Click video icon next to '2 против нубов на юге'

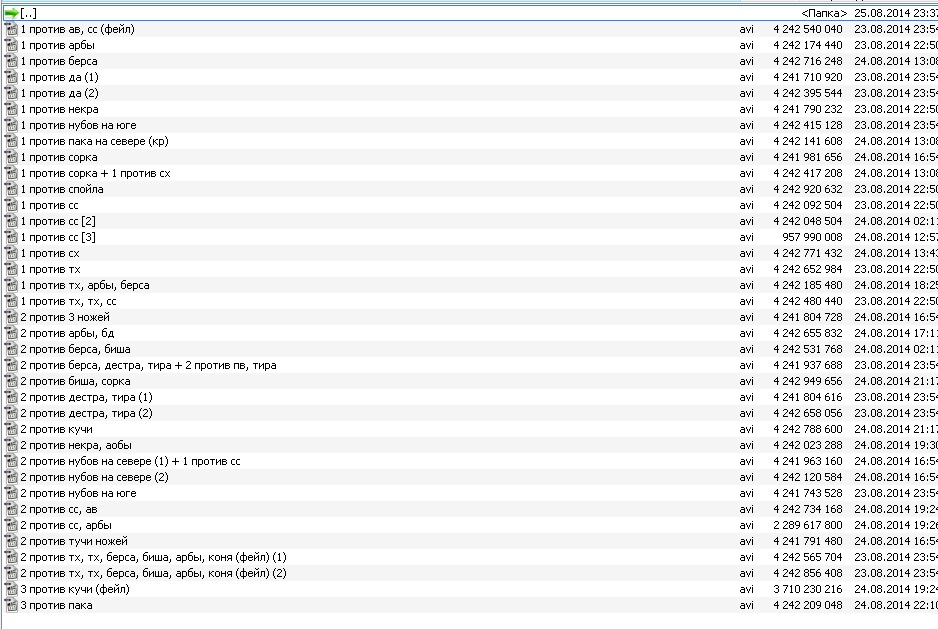[11, 493]
